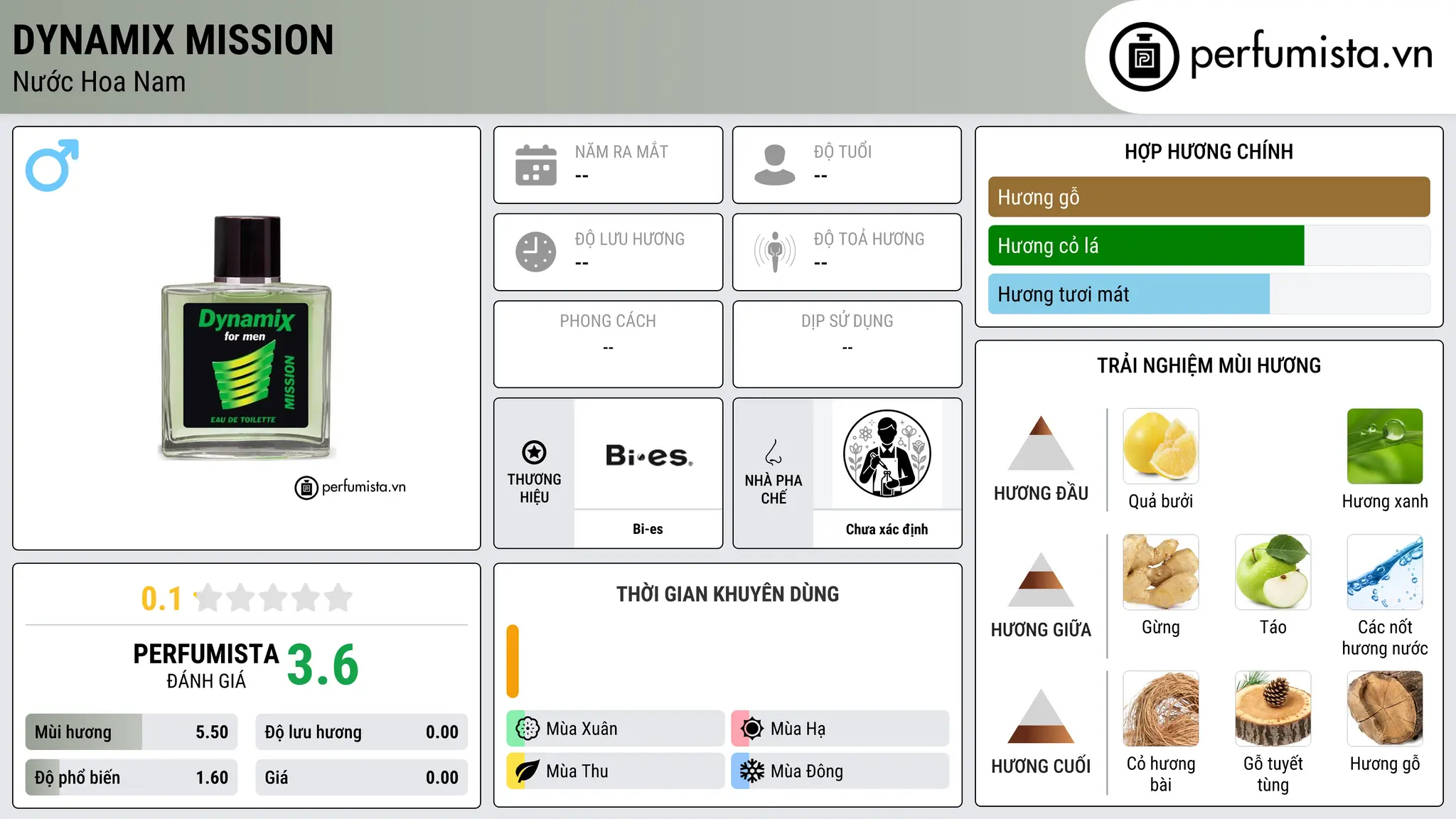Click the Hương xanh green note image
This screenshot has height=819, width=1456.
(1385, 446)
